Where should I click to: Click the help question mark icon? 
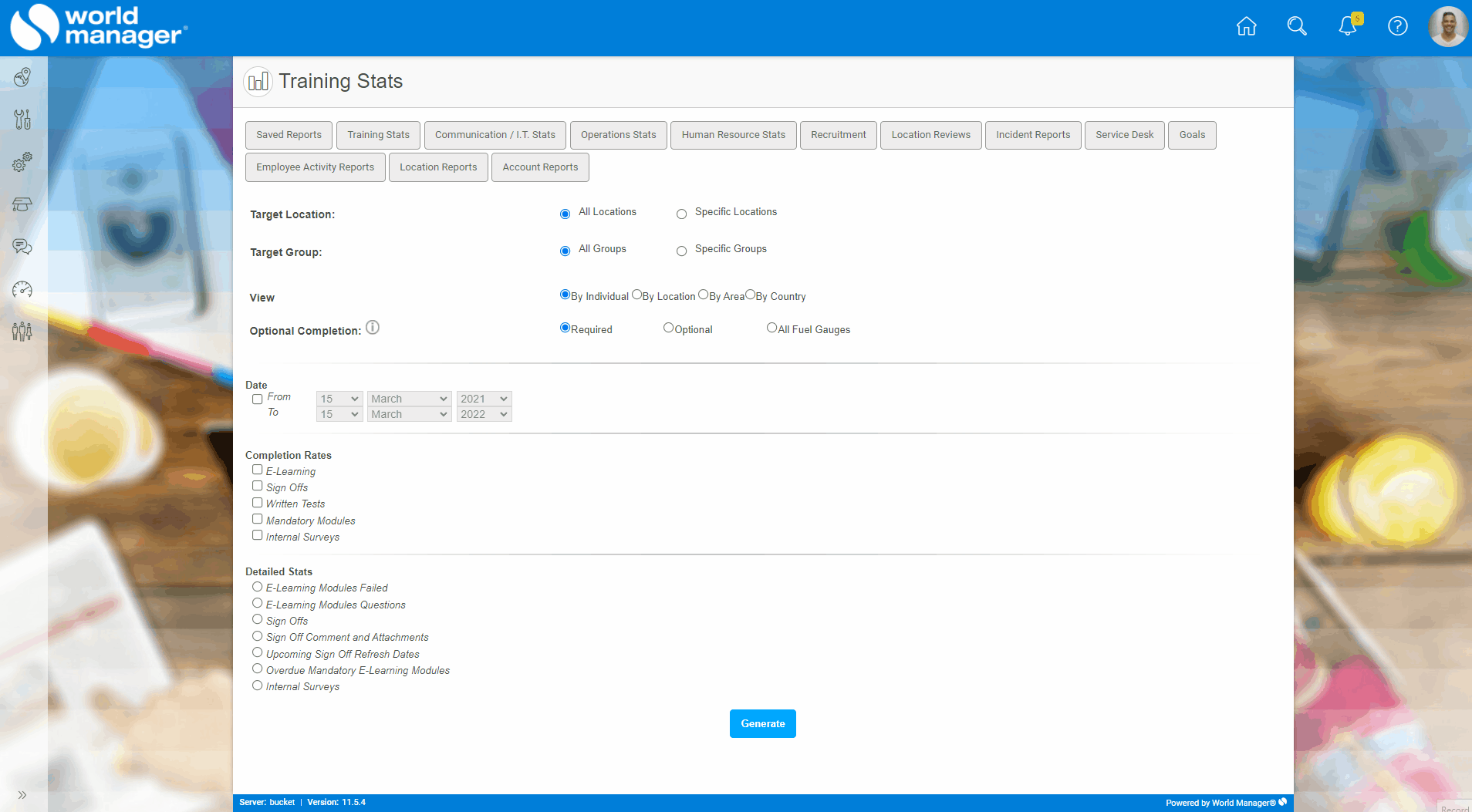[1397, 27]
